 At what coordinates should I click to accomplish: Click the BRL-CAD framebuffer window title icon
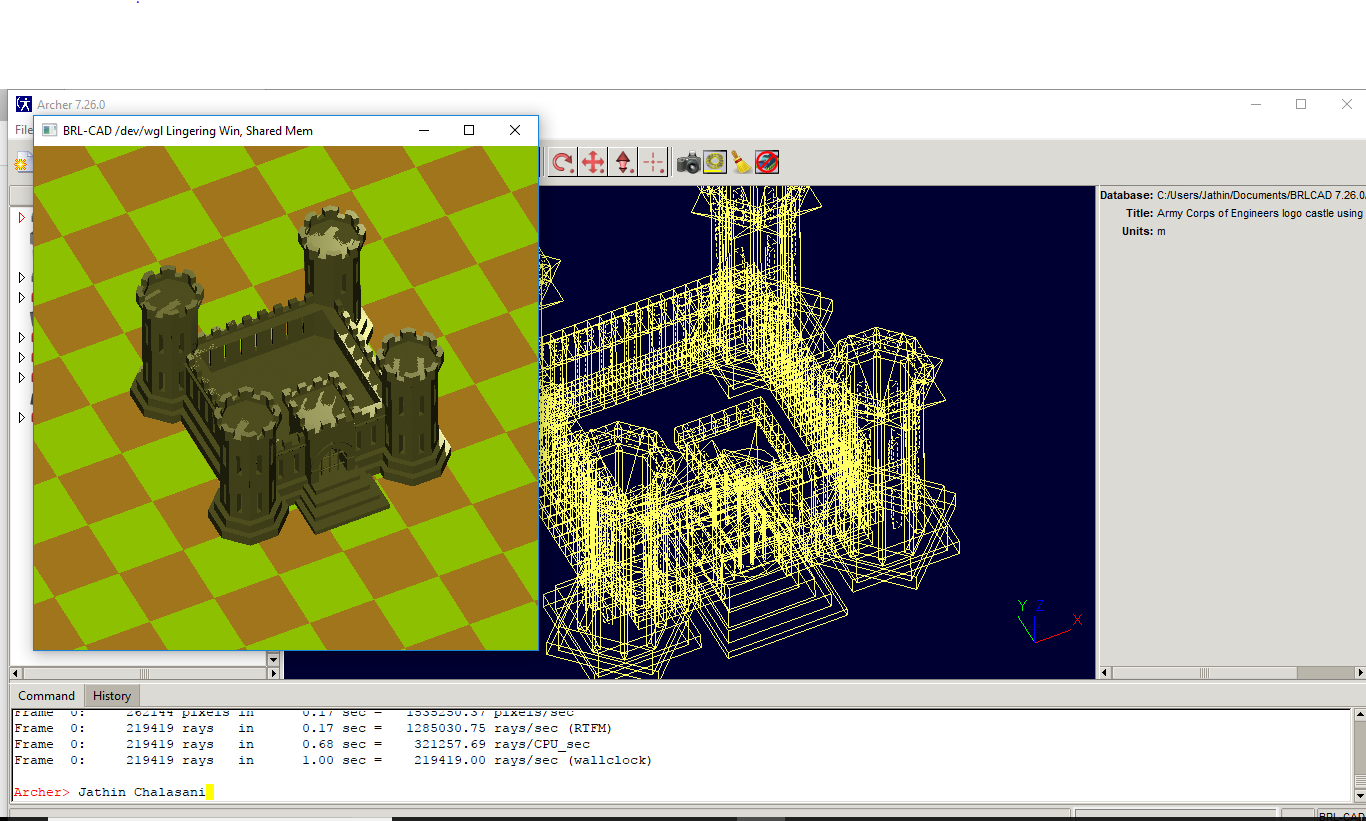[x=48, y=130]
